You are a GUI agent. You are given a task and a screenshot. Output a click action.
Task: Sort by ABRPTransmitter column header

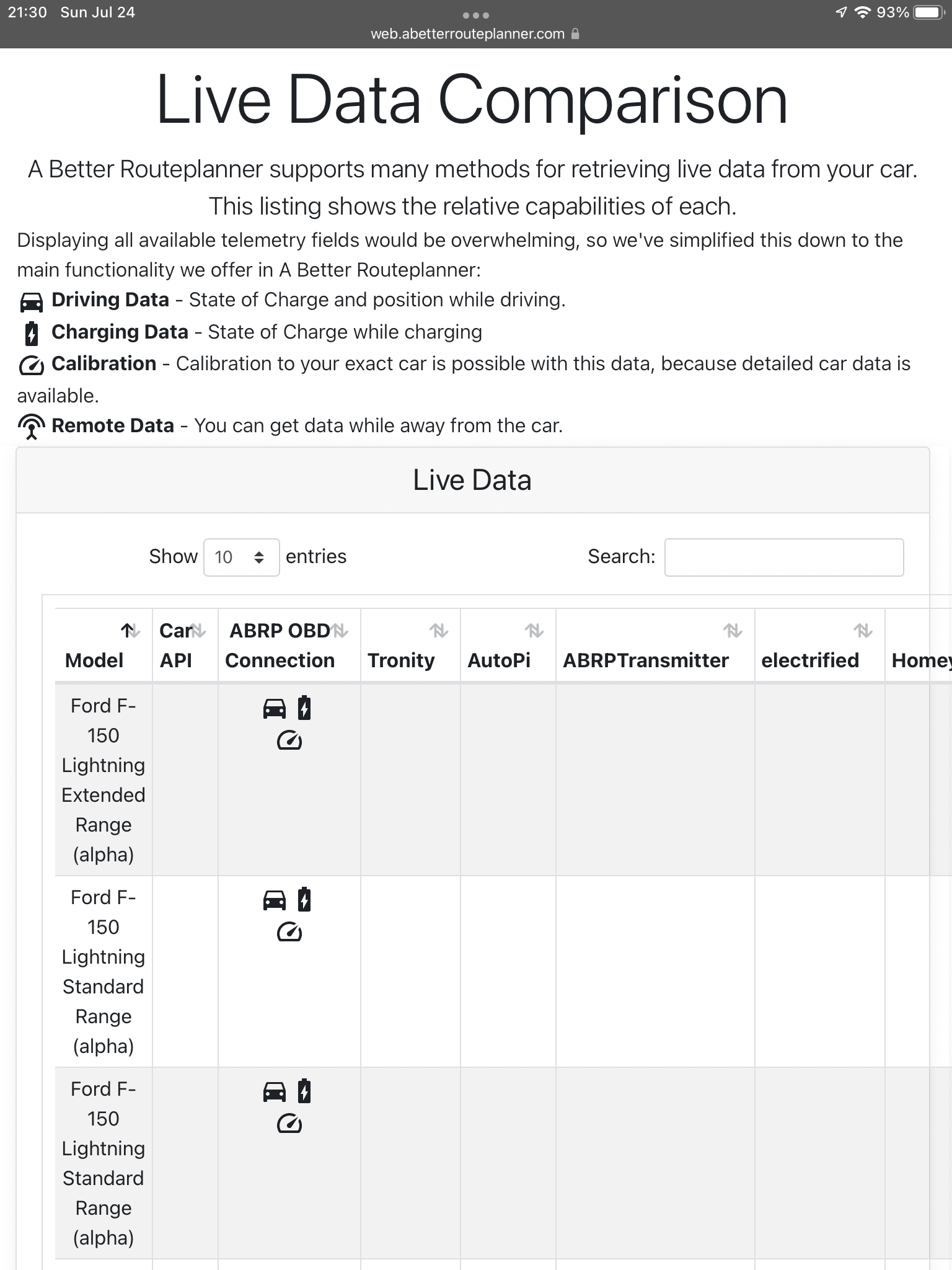(x=654, y=646)
